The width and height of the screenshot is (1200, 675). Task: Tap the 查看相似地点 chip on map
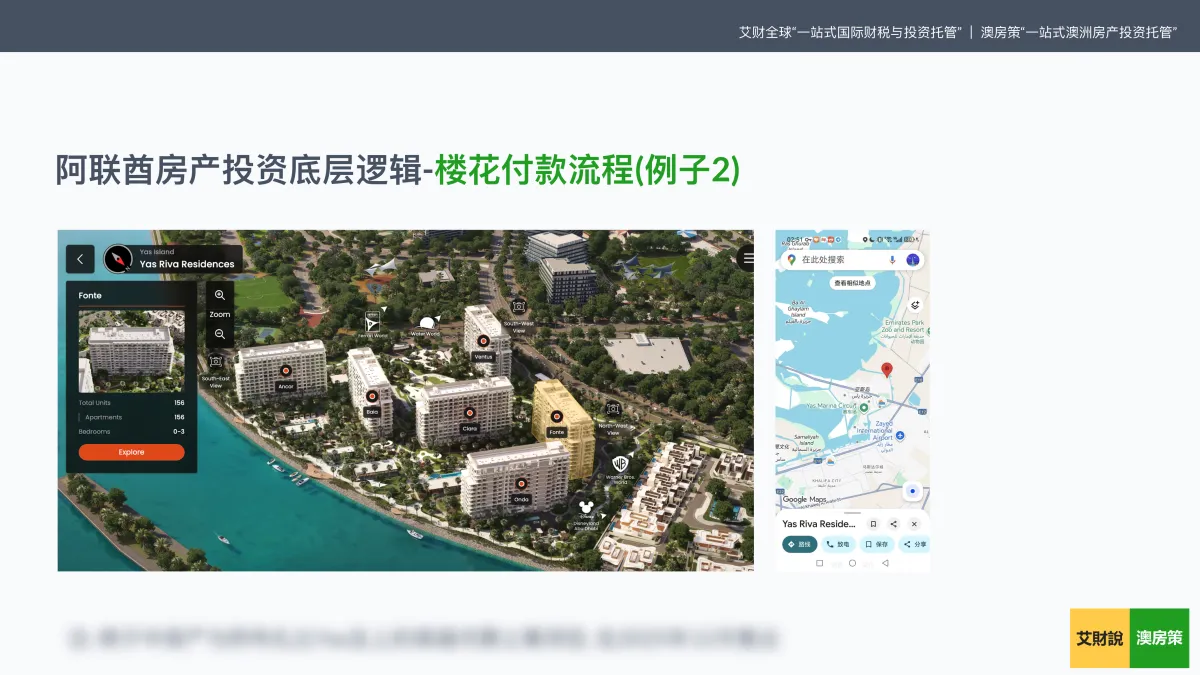853,283
